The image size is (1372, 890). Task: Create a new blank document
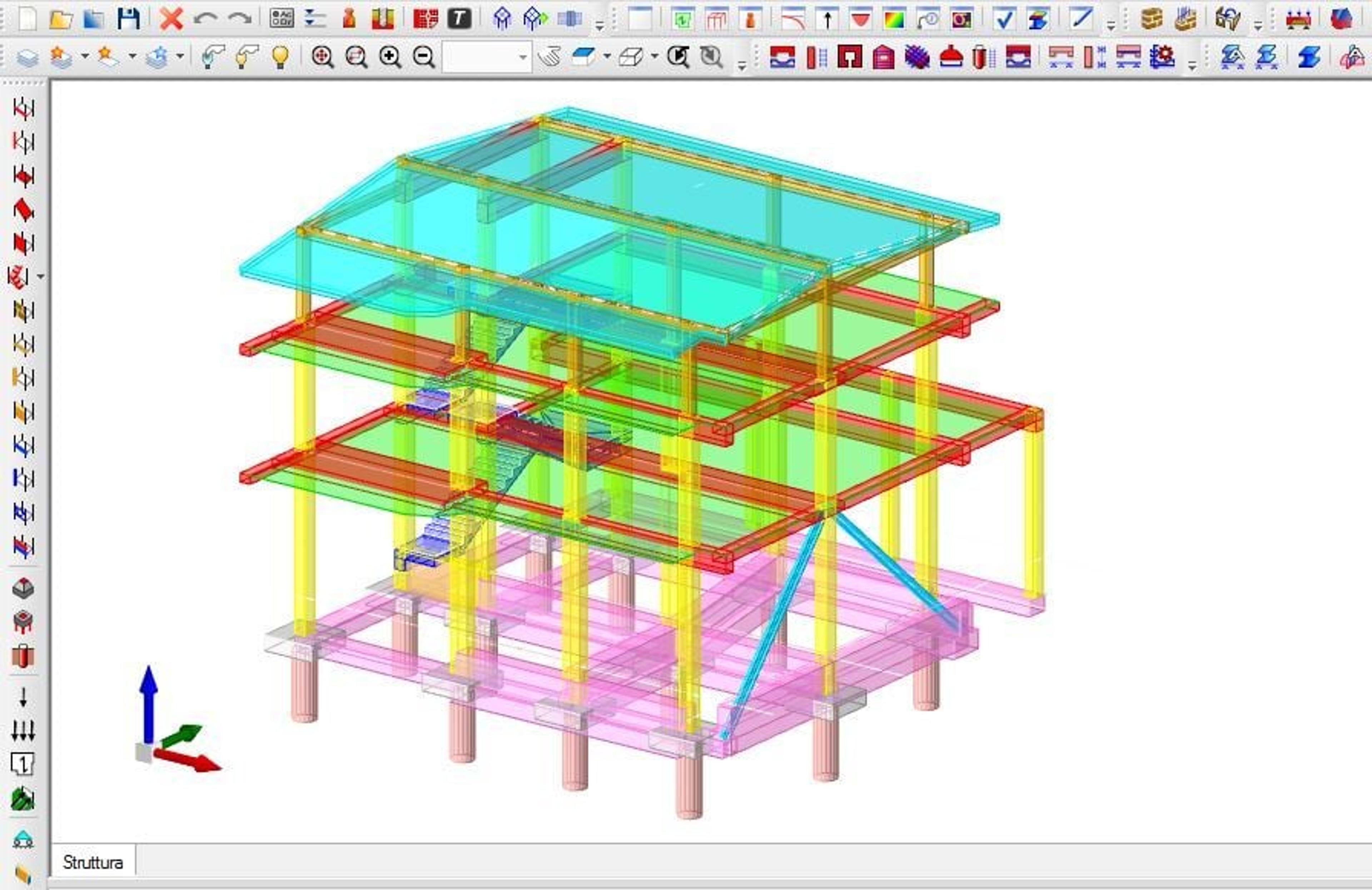click(26, 19)
